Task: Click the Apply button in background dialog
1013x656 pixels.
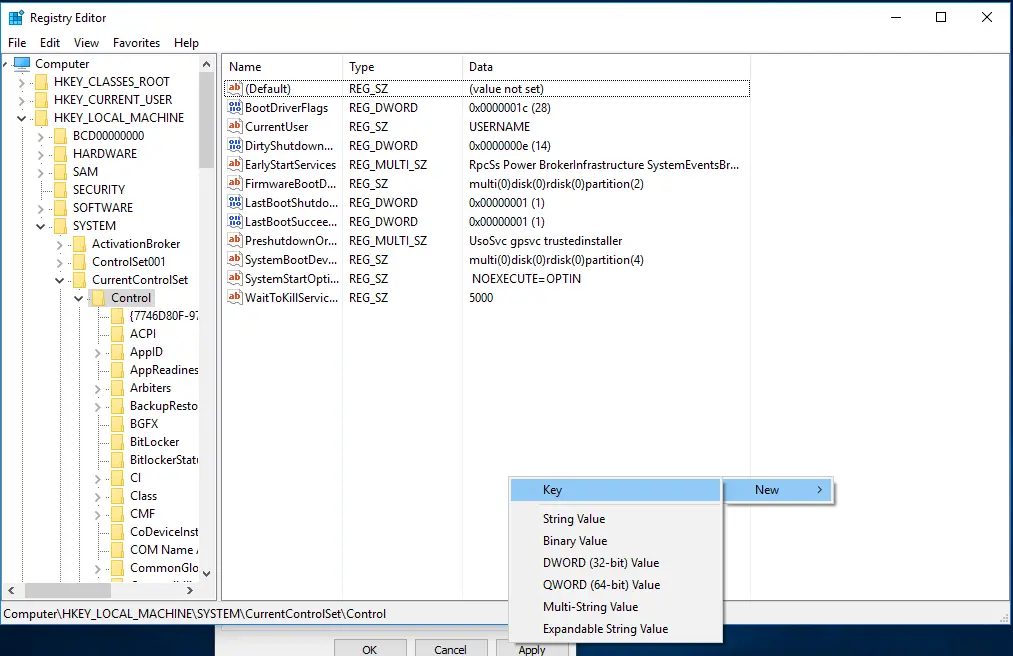Action: pos(532,649)
